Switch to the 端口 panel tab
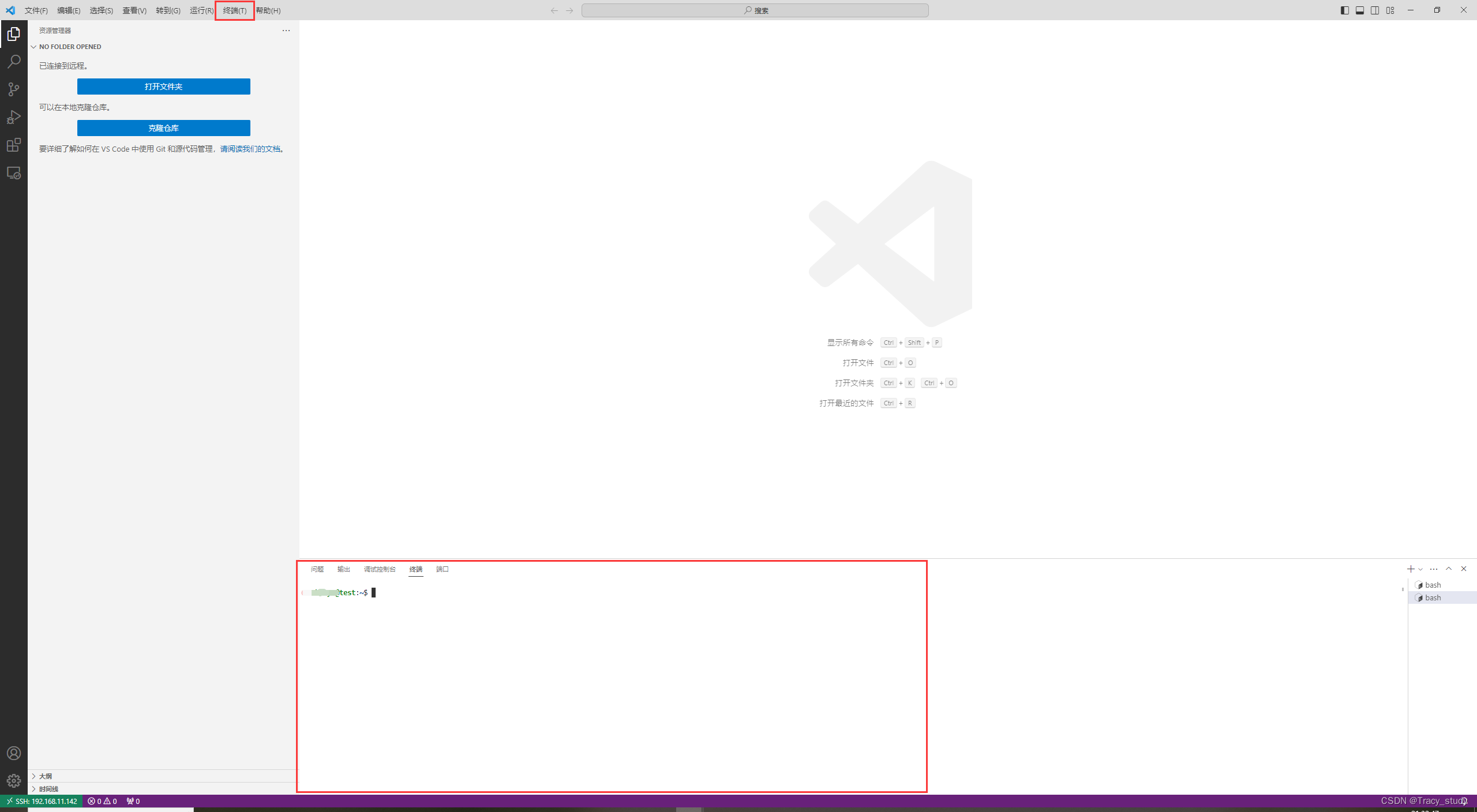This screenshot has width=1477, height=812. click(x=443, y=569)
